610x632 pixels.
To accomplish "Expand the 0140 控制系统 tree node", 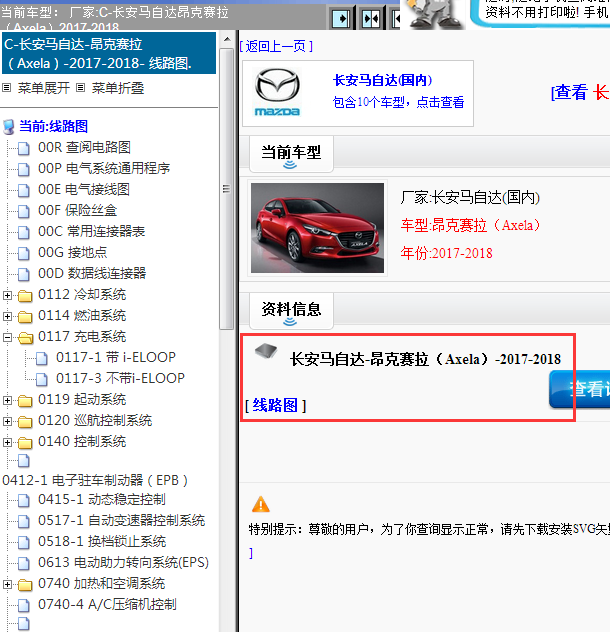I will tap(7, 442).
